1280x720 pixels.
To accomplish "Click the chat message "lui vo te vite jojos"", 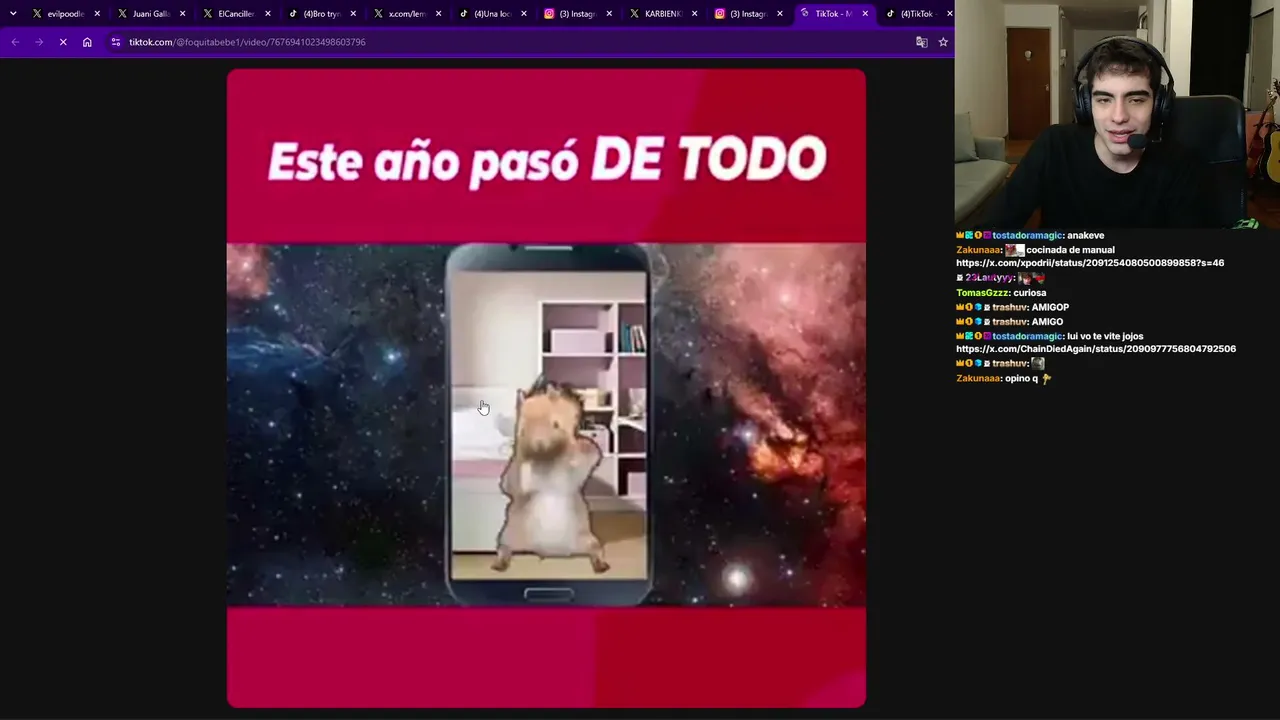I will pos(1105,337).
